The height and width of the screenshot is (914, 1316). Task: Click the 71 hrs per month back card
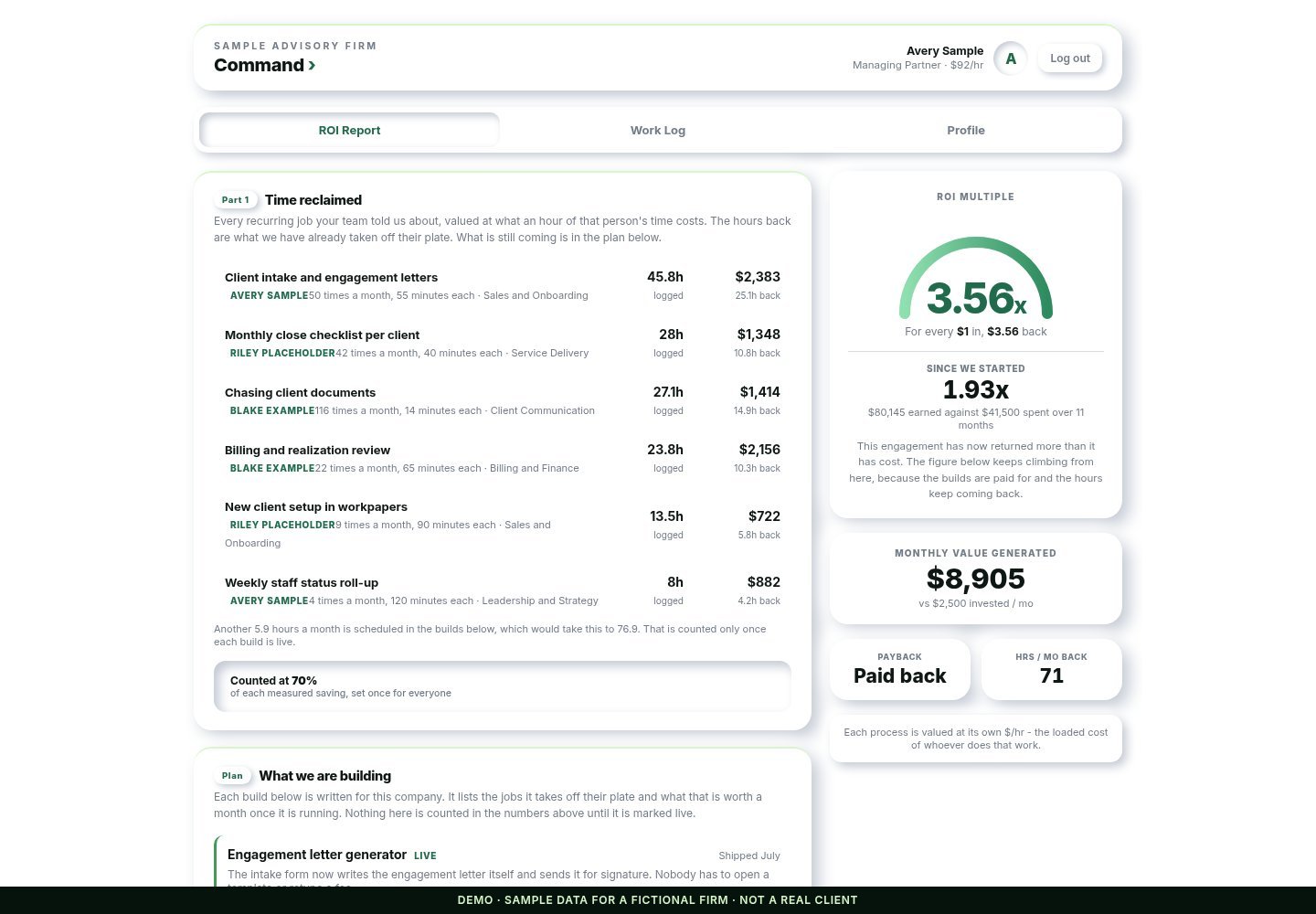click(1052, 669)
